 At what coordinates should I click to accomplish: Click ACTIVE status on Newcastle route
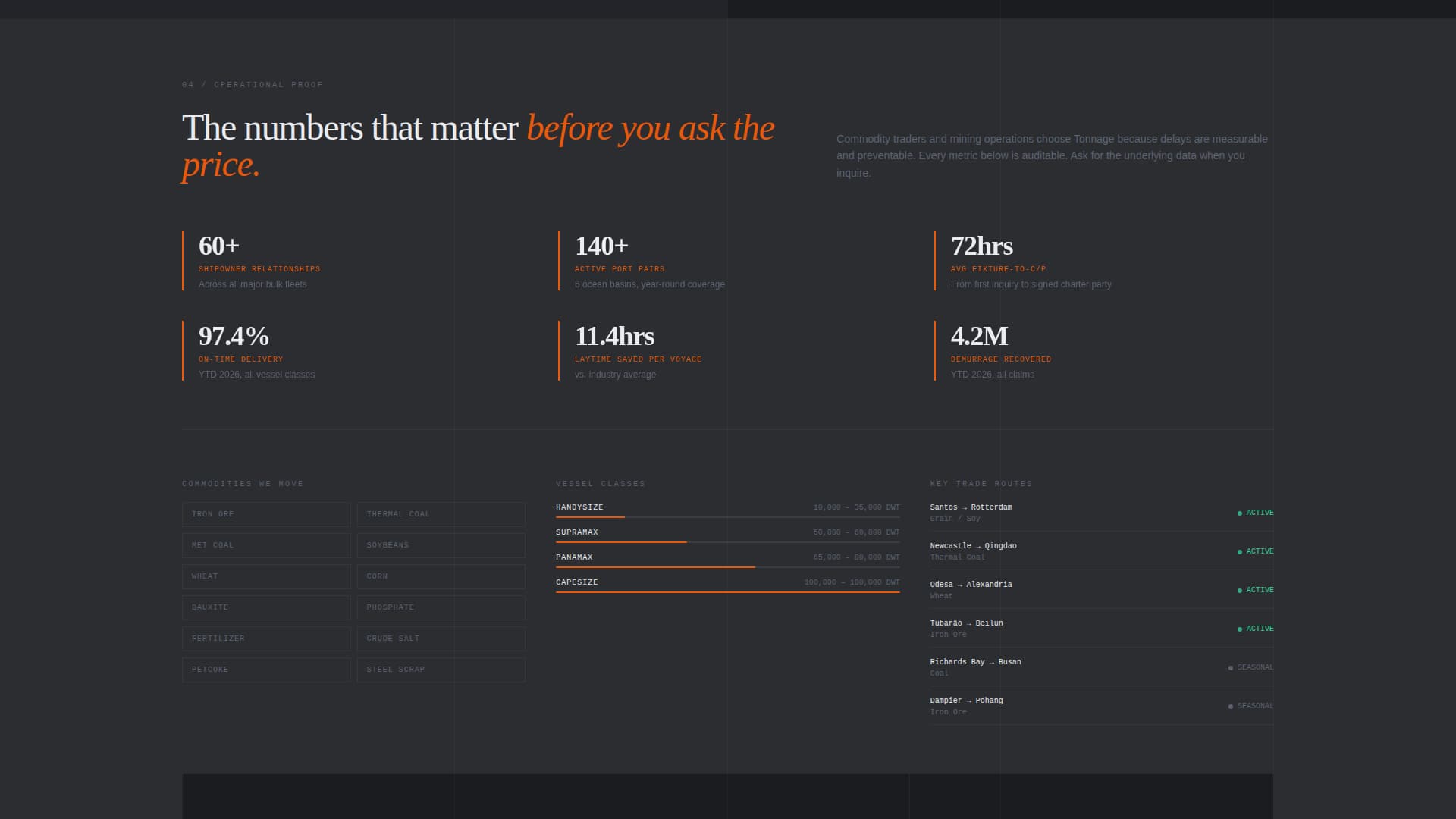[1256, 552]
